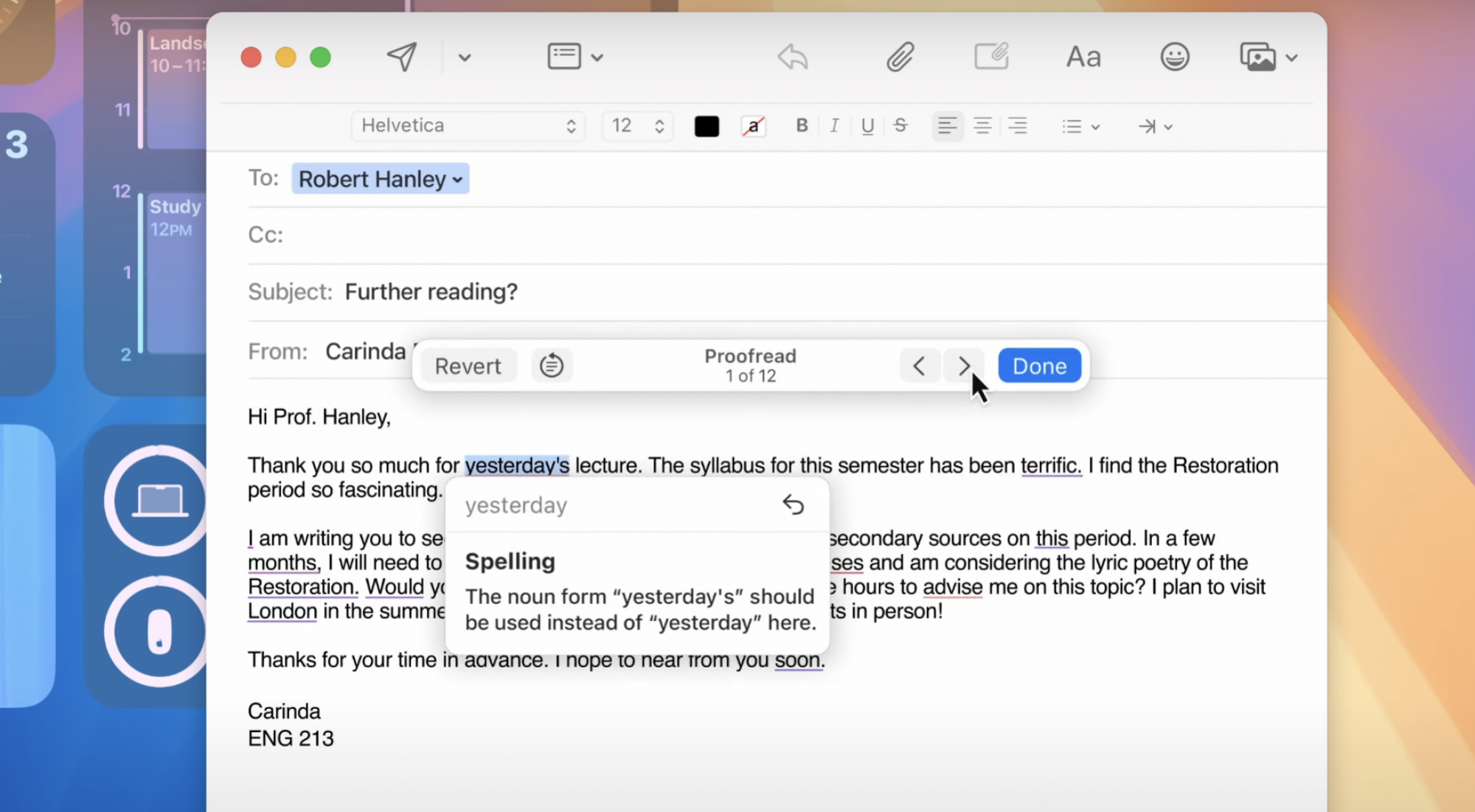The width and height of the screenshot is (1475, 812).
Task: Click the show original text icon
Action: (x=552, y=365)
